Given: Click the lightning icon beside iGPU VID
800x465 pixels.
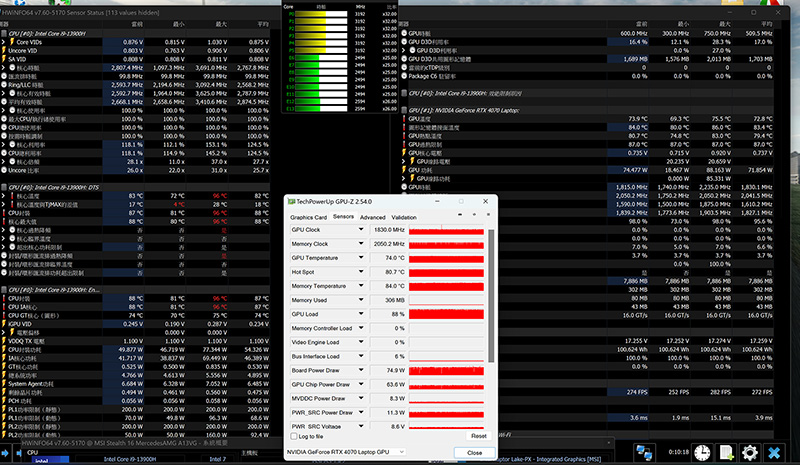Looking at the screenshot, I should tap(4, 324).
